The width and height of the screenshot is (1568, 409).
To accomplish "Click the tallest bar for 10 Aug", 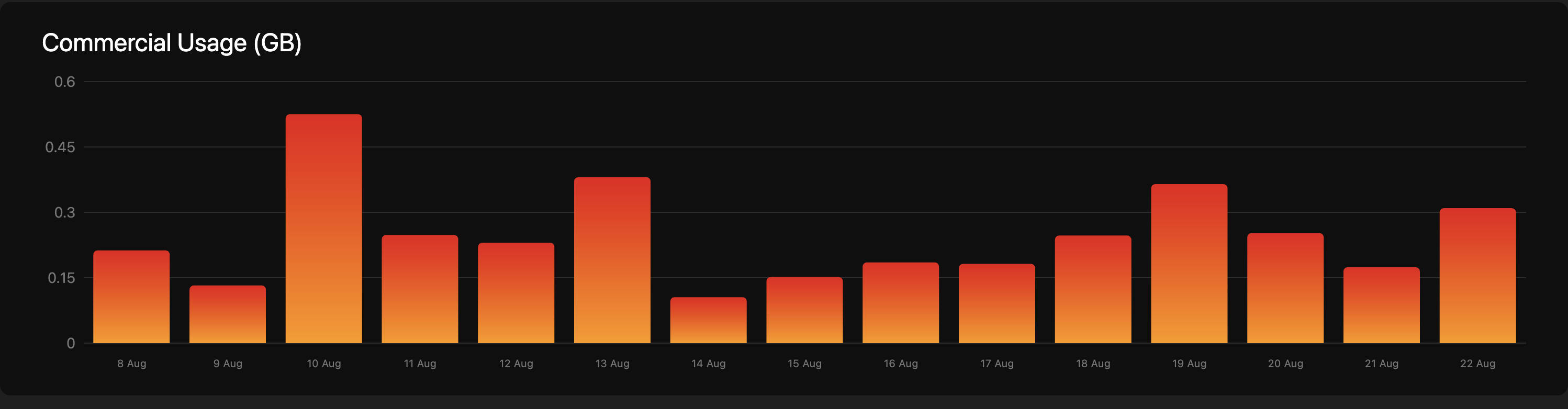I will coord(324,229).
